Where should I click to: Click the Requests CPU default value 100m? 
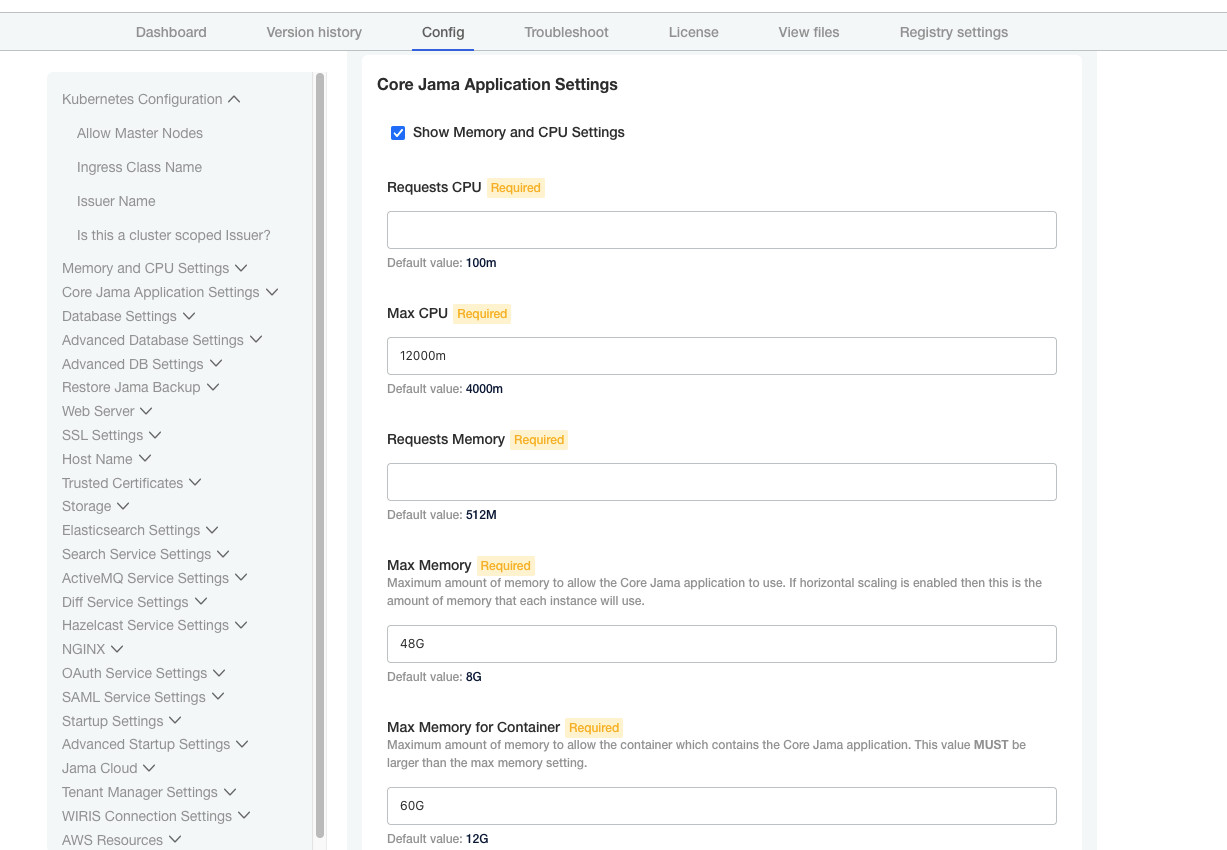click(x=481, y=263)
